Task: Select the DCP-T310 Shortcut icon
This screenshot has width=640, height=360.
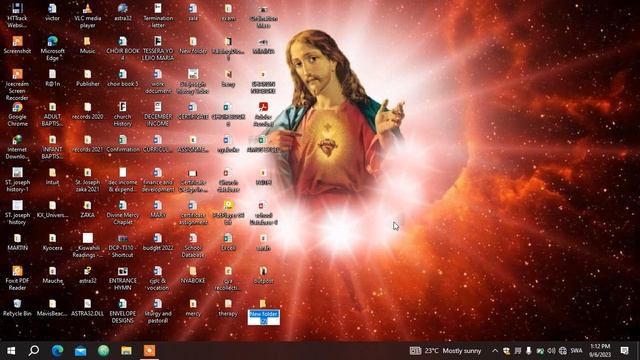Action: (x=122, y=245)
